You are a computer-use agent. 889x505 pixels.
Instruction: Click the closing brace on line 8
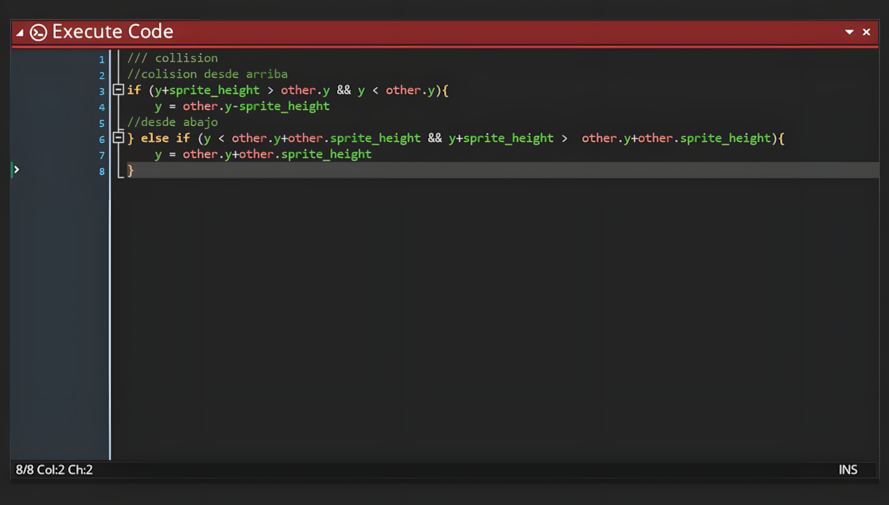130,170
